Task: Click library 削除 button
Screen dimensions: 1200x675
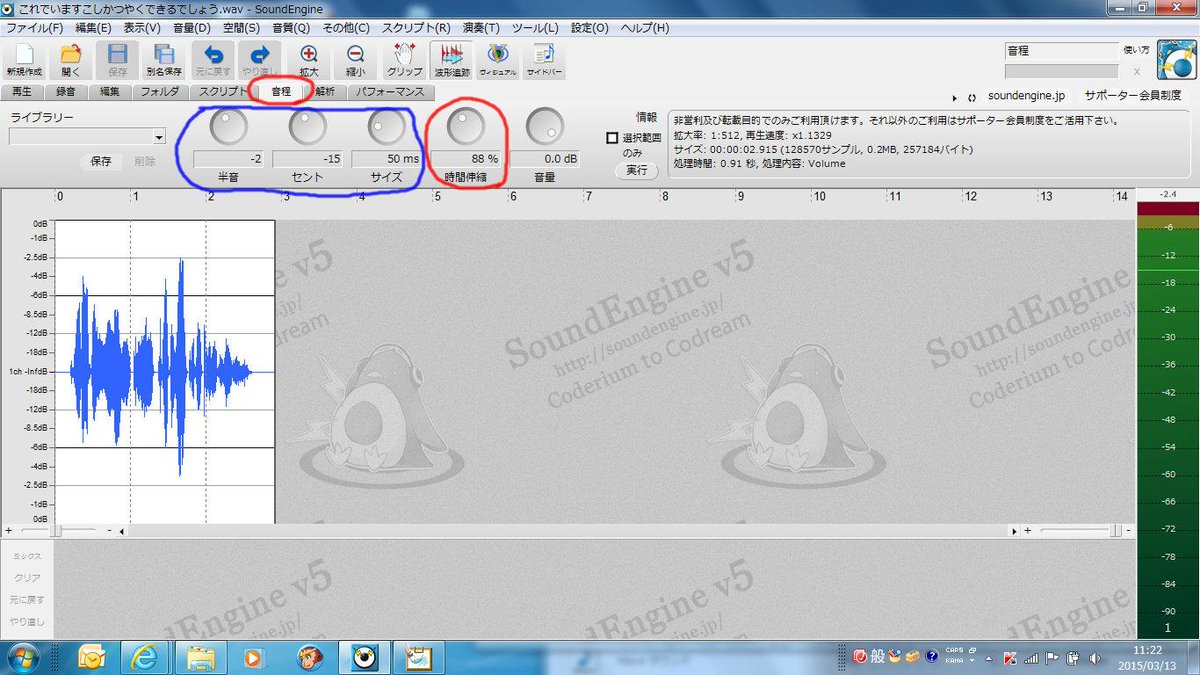Action: point(145,161)
